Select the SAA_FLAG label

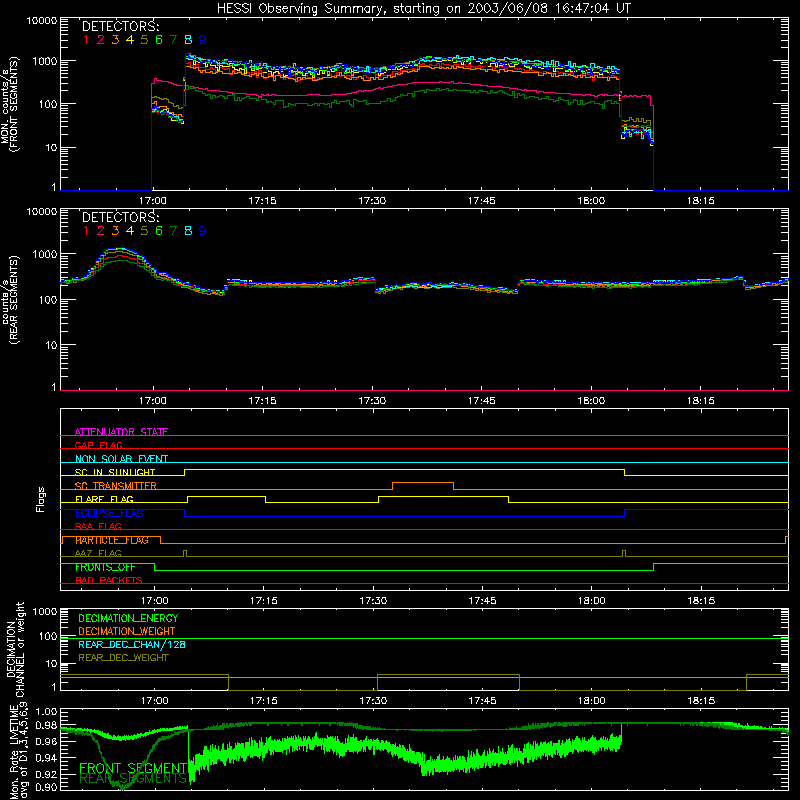coord(98,526)
